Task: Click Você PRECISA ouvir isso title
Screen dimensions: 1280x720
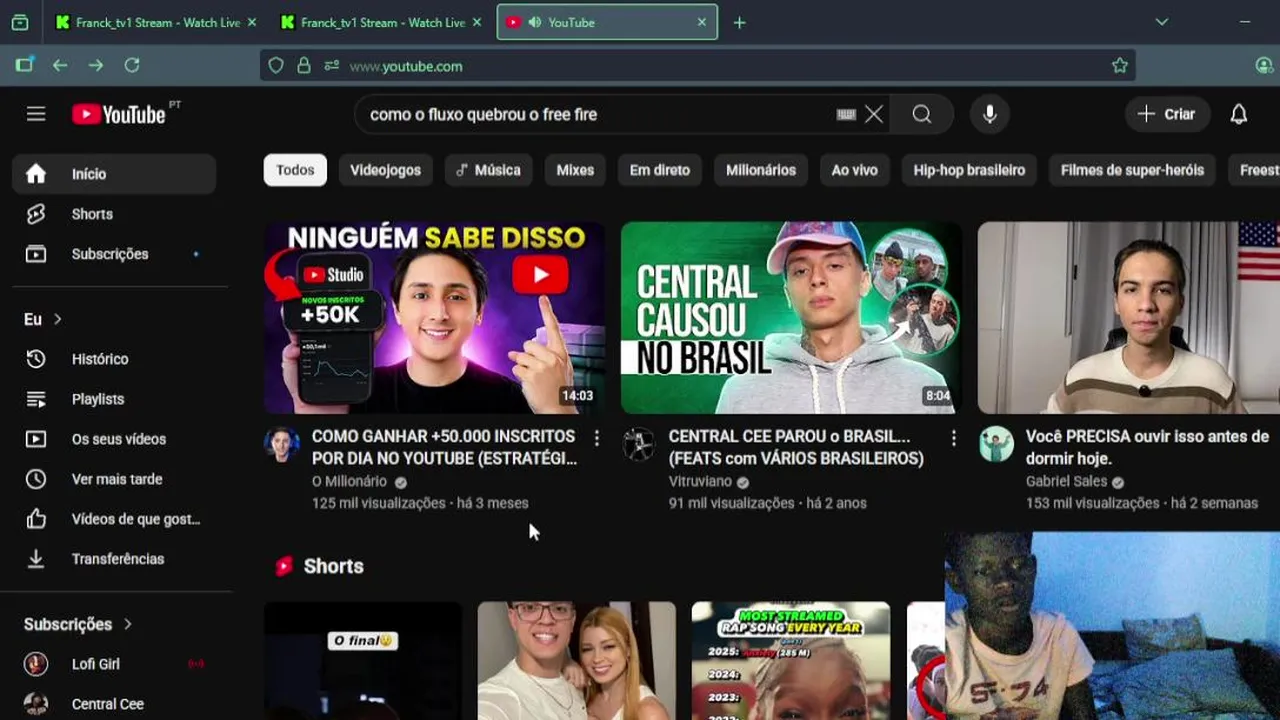Action: pyautogui.click(x=1147, y=447)
